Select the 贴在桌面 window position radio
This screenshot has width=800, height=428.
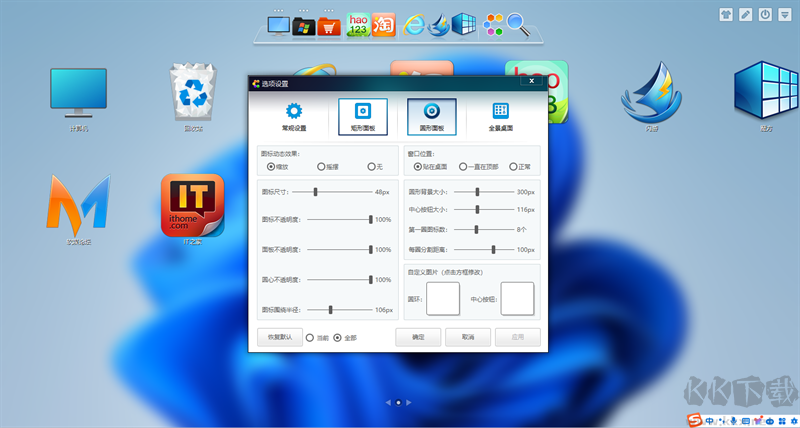click(418, 166)
